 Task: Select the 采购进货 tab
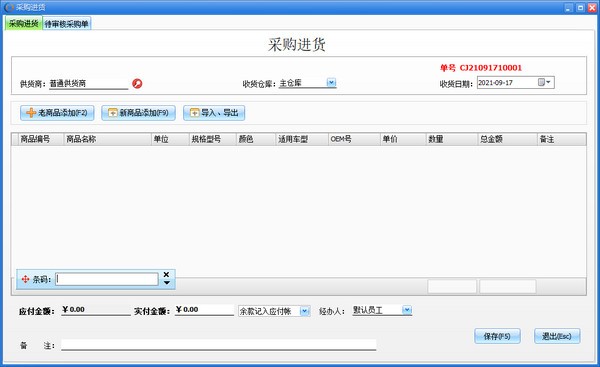23,23
